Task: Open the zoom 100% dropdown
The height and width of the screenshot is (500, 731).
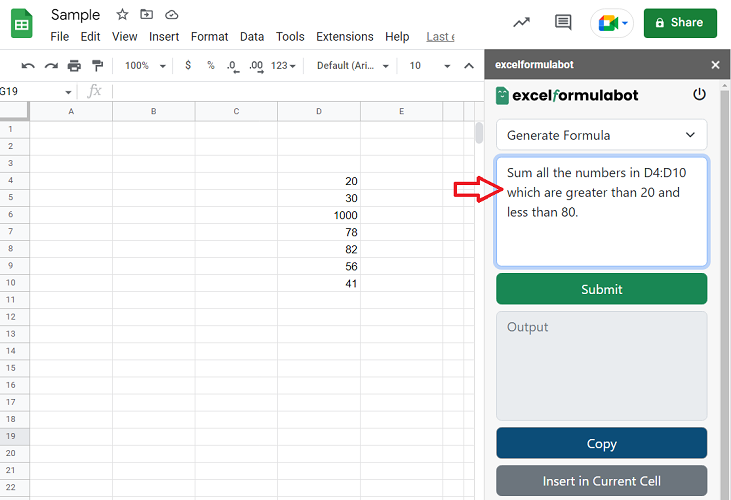Action: click(145, 66)
